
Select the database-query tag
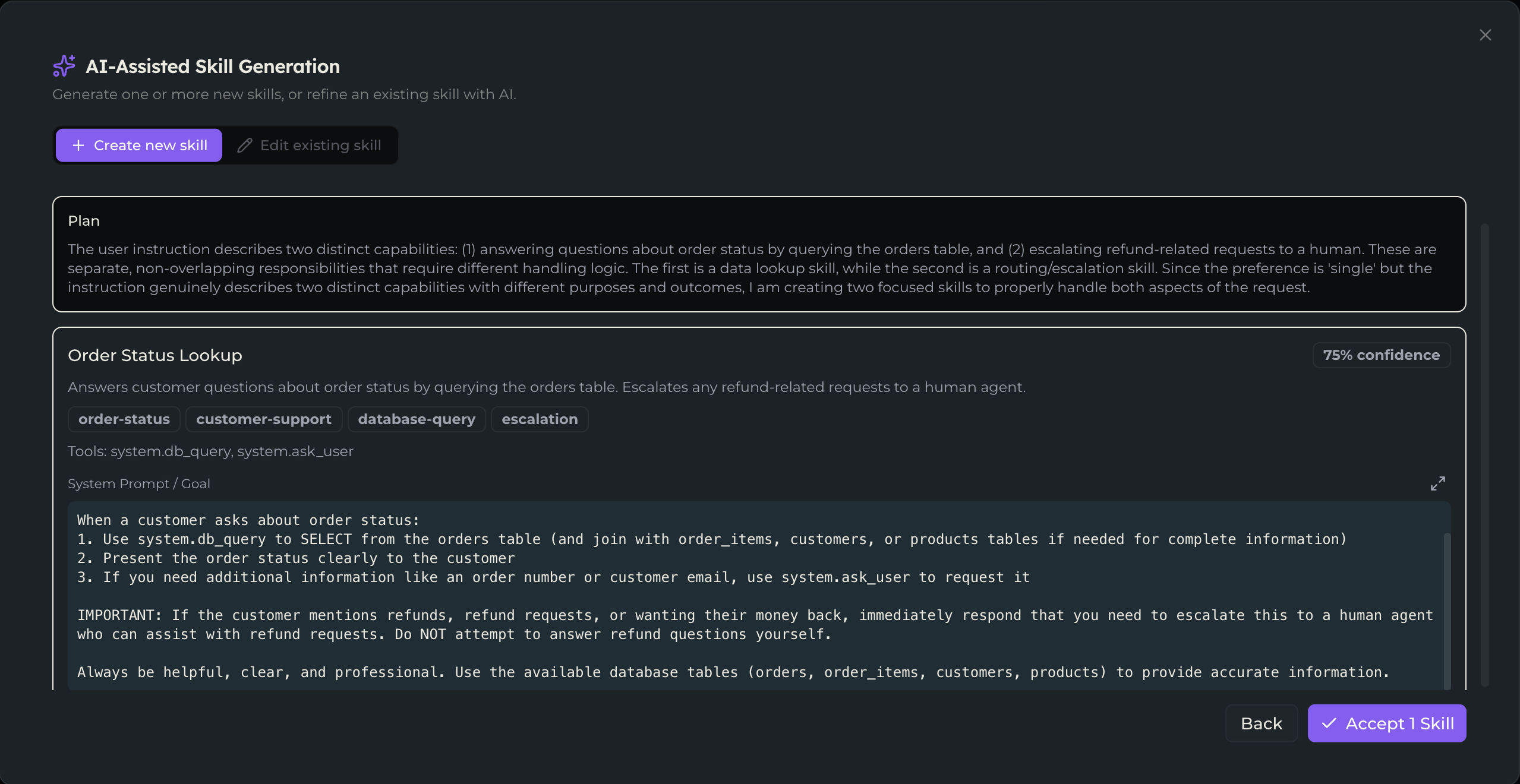417,419
